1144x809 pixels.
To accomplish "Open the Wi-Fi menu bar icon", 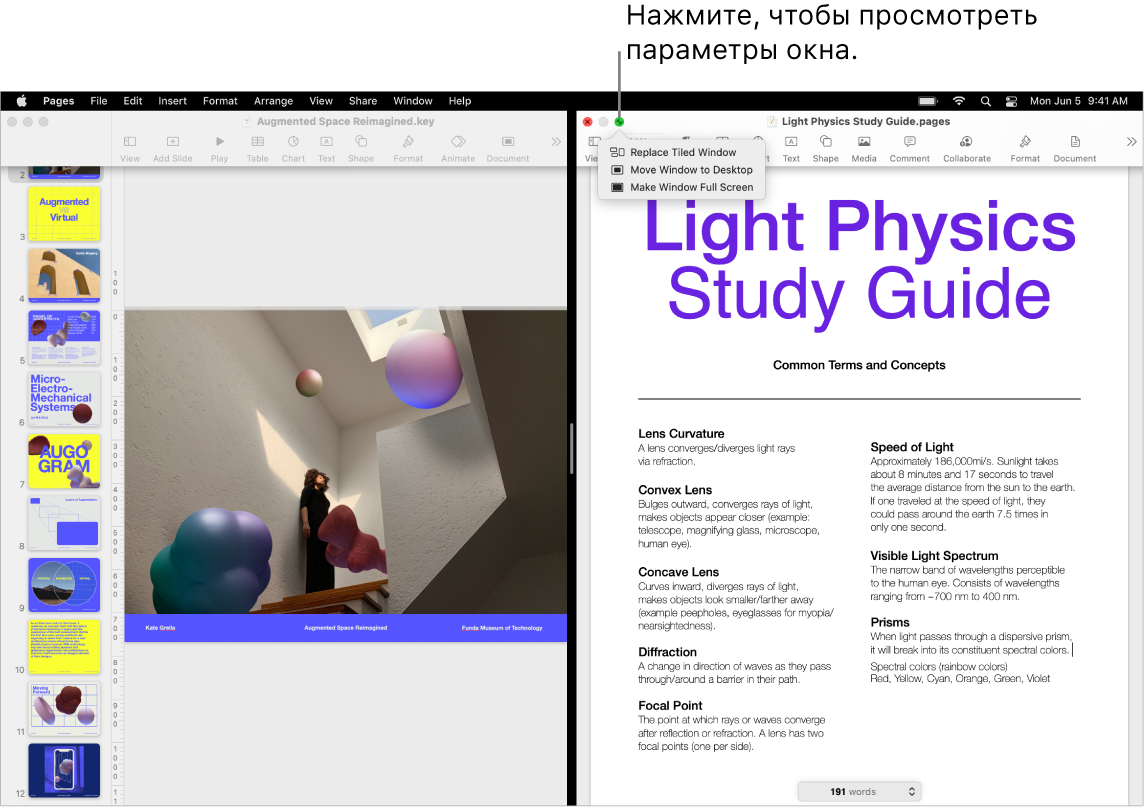I will click(958, 100).
